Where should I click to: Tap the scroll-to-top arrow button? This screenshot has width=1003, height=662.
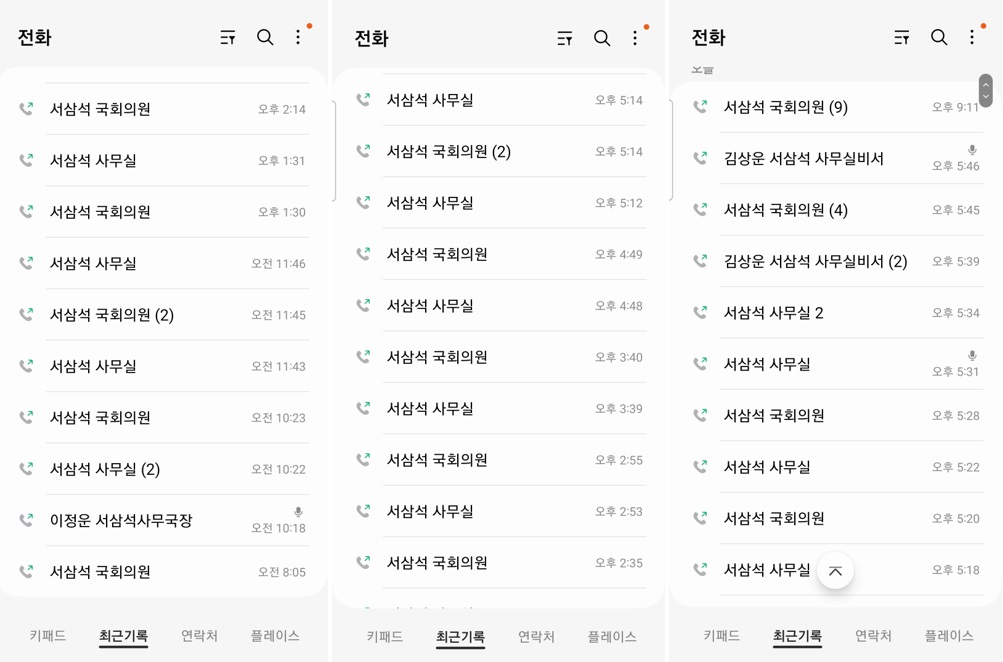pos(835,571)
